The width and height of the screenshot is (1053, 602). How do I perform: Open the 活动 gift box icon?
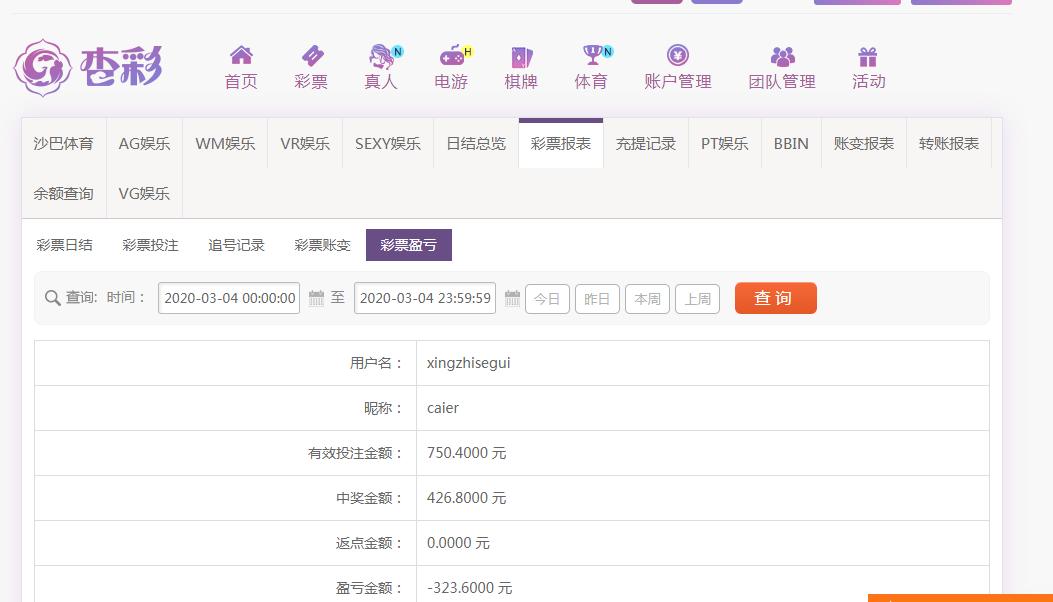868,56
